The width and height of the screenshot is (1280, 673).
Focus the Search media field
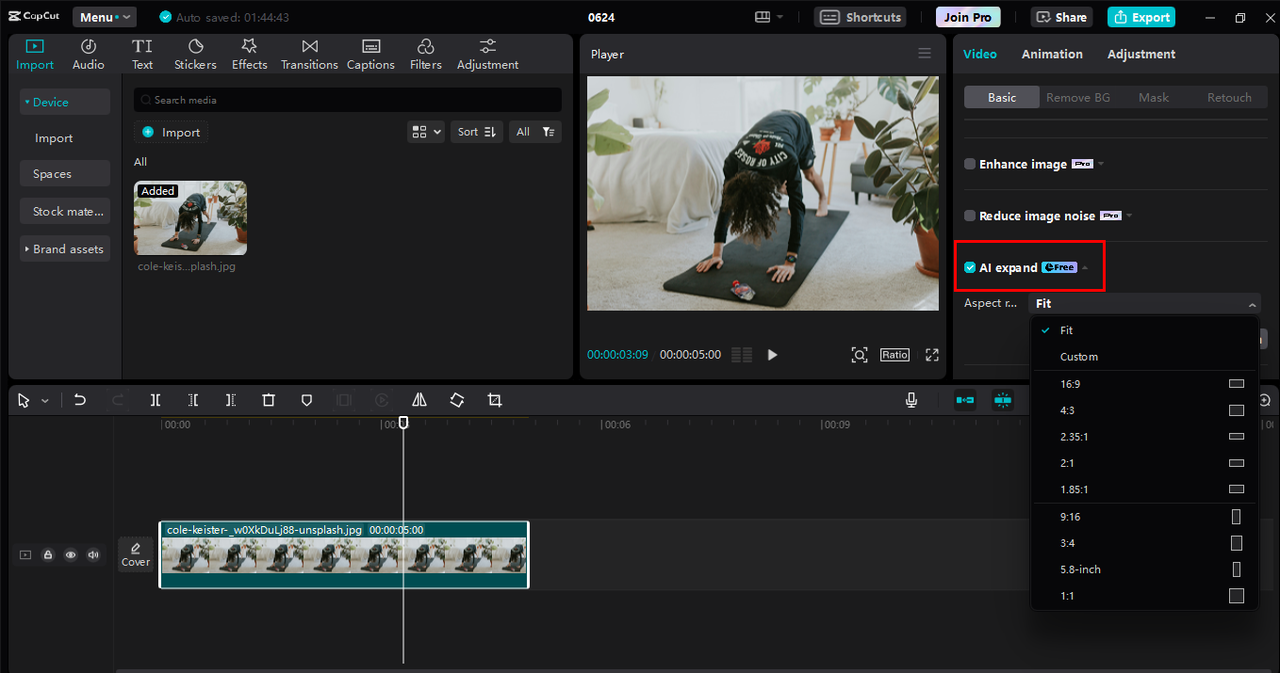point(348,100)
